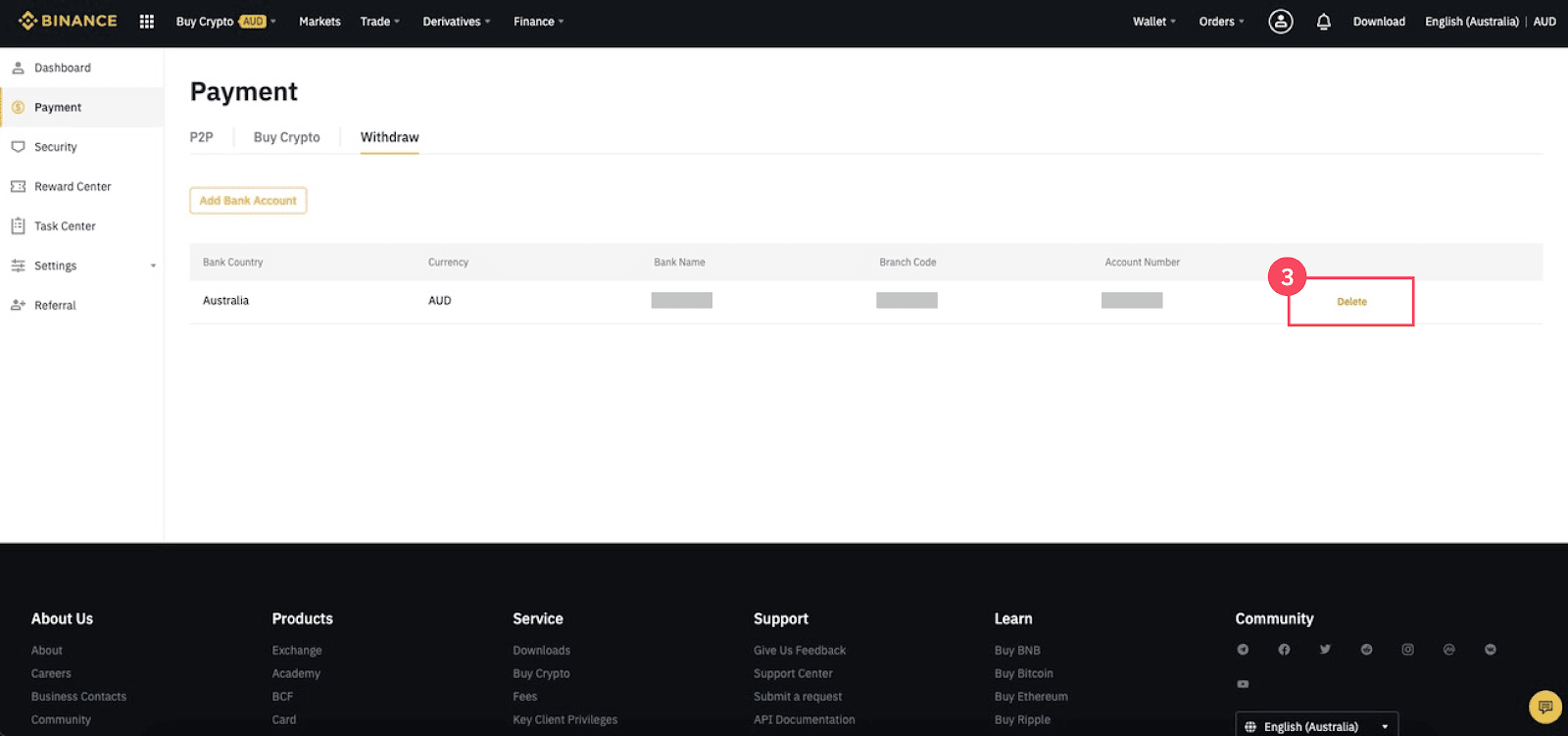The height and width of the screenshot is (736, 1568).
Task: Expand the Buy Crypto AUD dropdown
Action: [226, 22]
